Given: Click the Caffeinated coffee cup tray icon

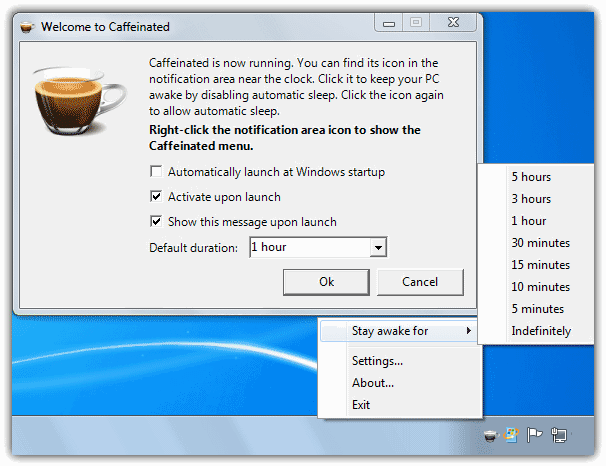Looking at the screenshot, I should [x=491, y=435].
